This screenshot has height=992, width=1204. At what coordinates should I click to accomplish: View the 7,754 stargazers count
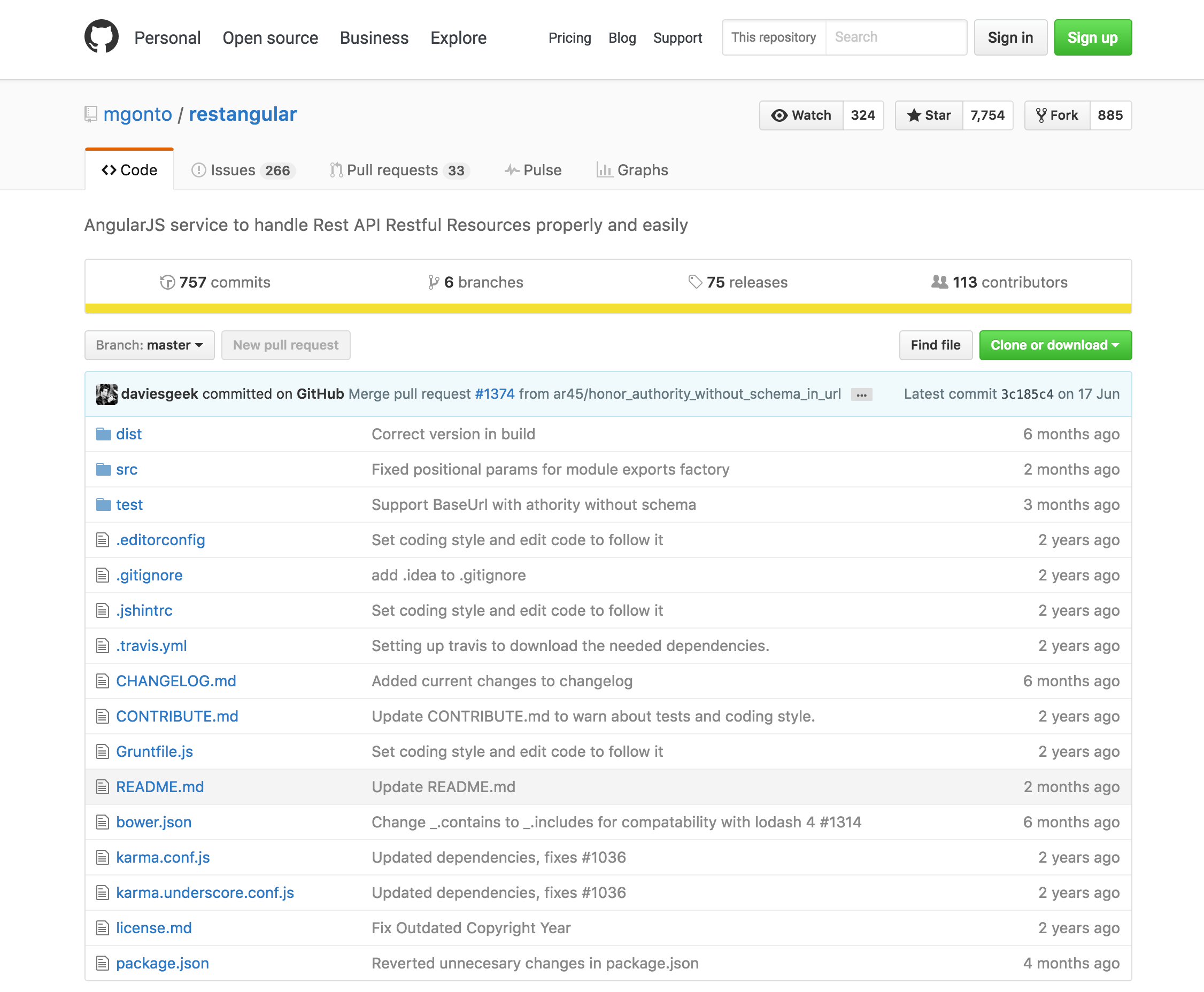click(x=987, y=115)
